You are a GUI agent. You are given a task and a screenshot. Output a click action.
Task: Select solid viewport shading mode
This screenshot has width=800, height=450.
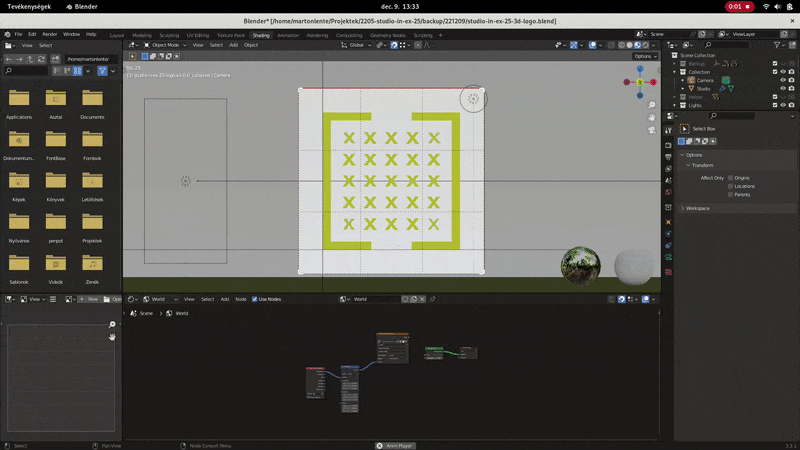coord(630,45)
